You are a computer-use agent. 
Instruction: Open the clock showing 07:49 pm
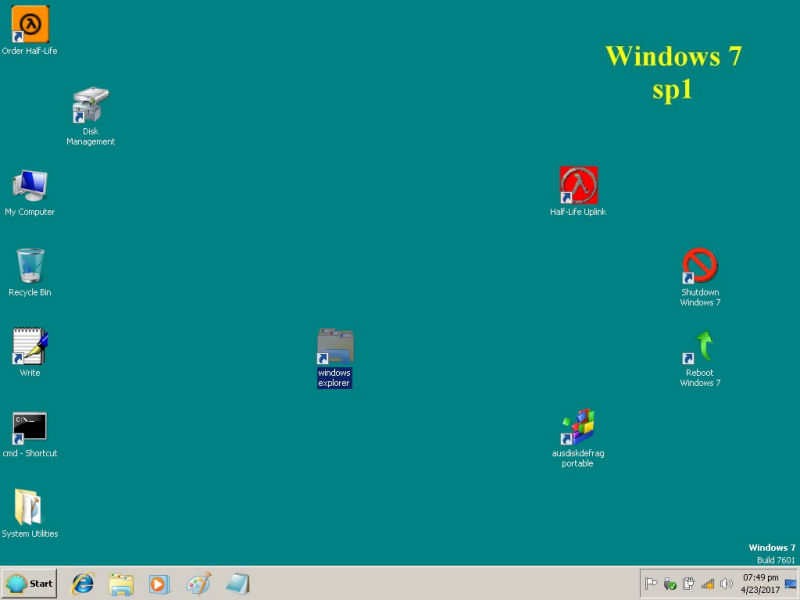tap(760, 583)
